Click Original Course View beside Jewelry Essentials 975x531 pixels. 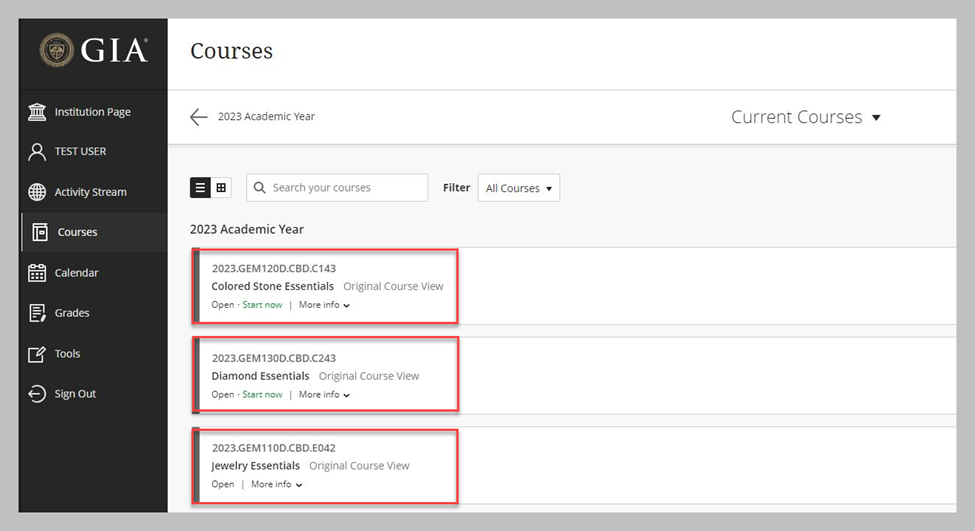click(x=359, y=466)
